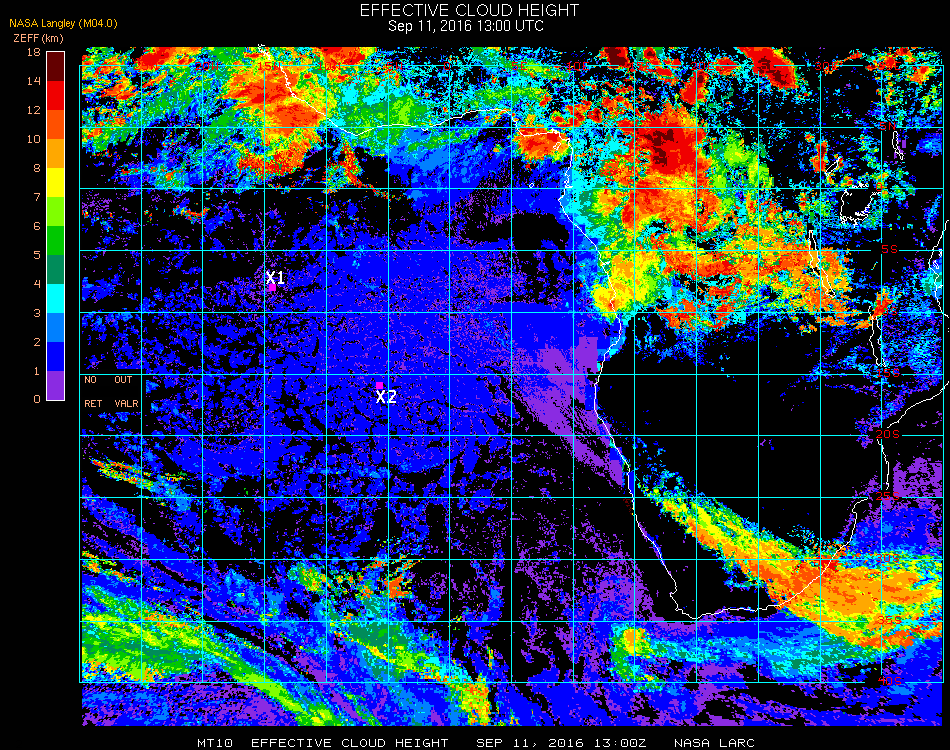The height and width of the screenshot is (750, 950).
Task: Click the legend scale value '10'
Action: tap(33, 139)
